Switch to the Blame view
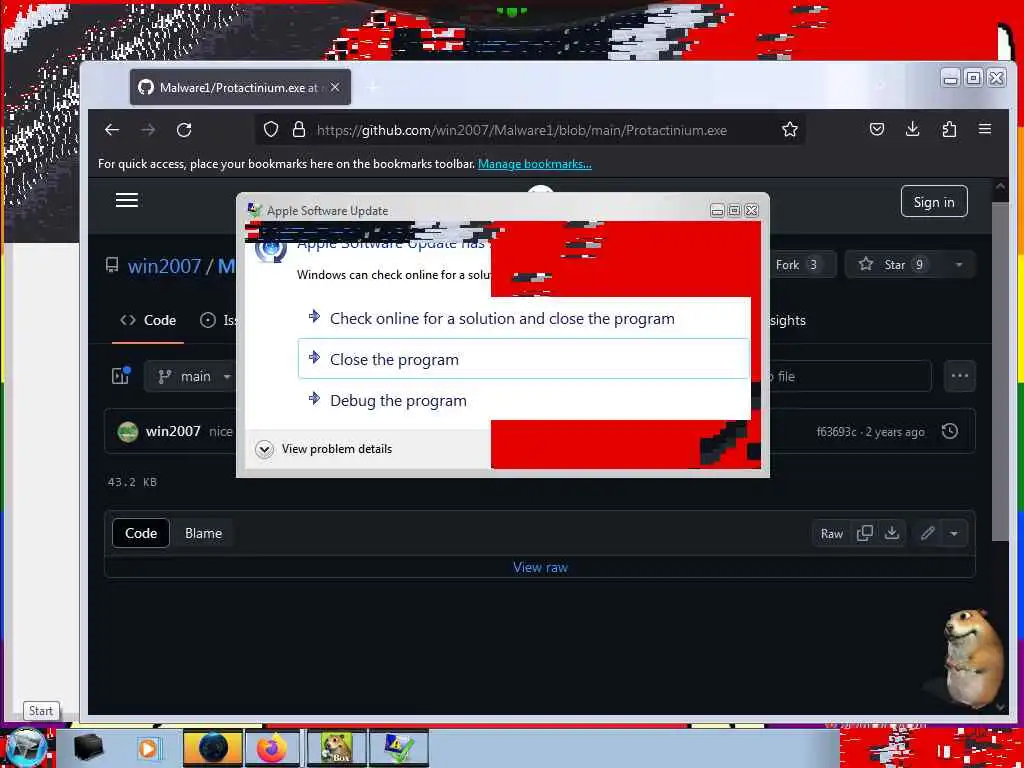Viewport: 1024px width, 768px height. tap(203, 533)
